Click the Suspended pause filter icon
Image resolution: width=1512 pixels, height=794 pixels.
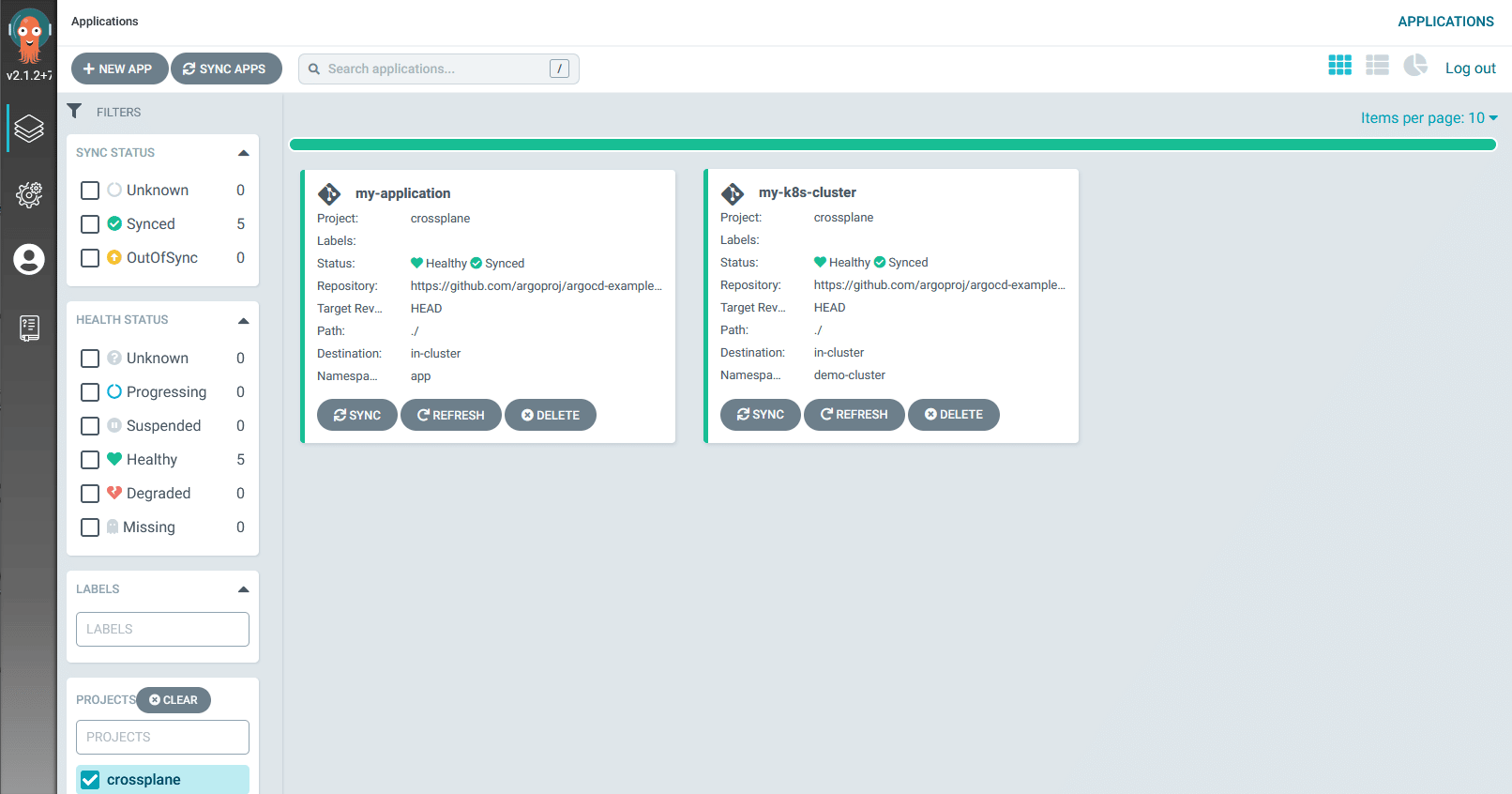pos(114,425)
